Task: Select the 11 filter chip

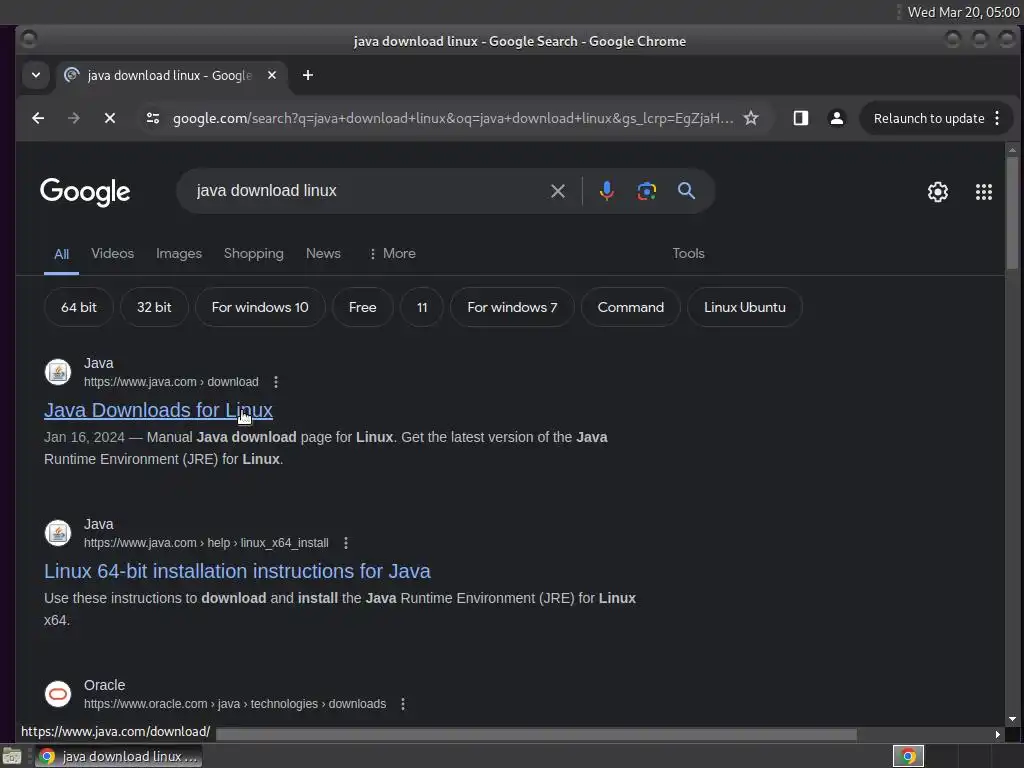Action: coord(422,307)
